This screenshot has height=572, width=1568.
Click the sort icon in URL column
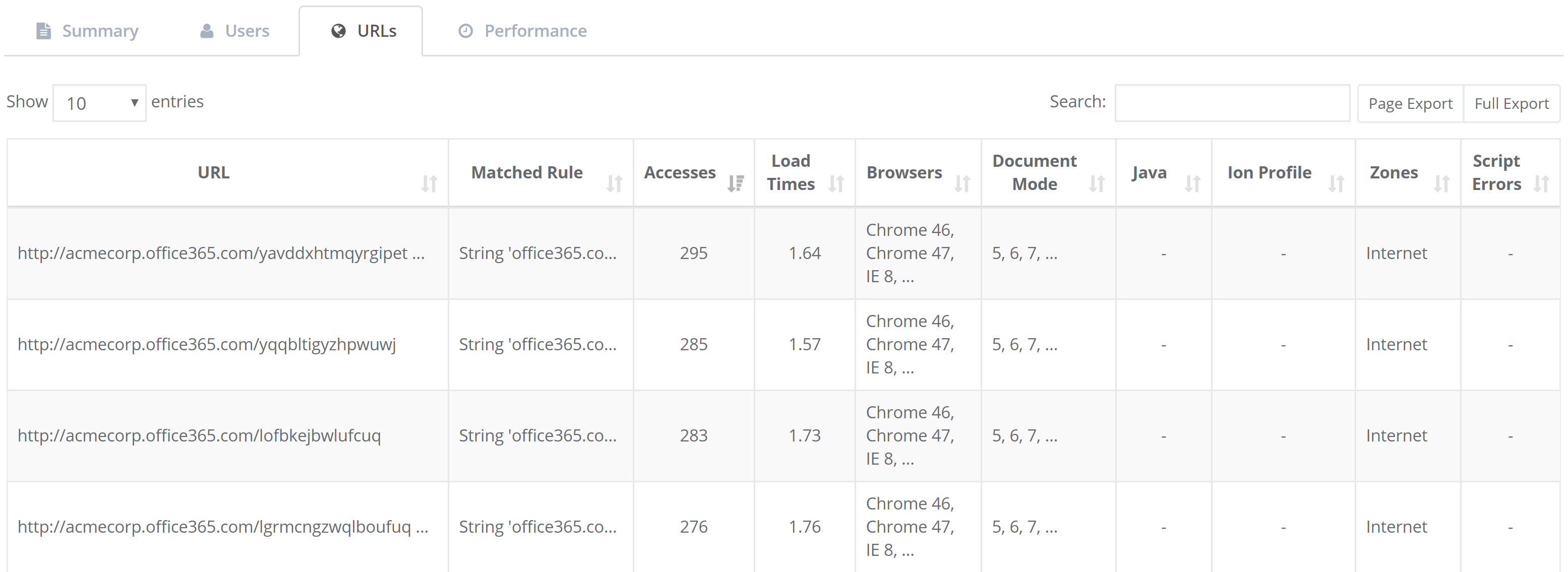(429, 183)
